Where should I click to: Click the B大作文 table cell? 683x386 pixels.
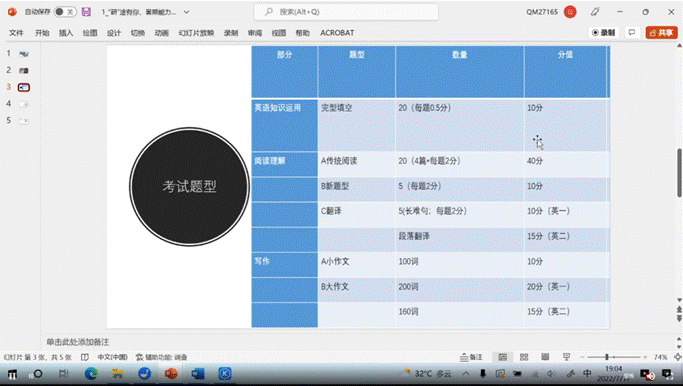[x=357, y=290]
